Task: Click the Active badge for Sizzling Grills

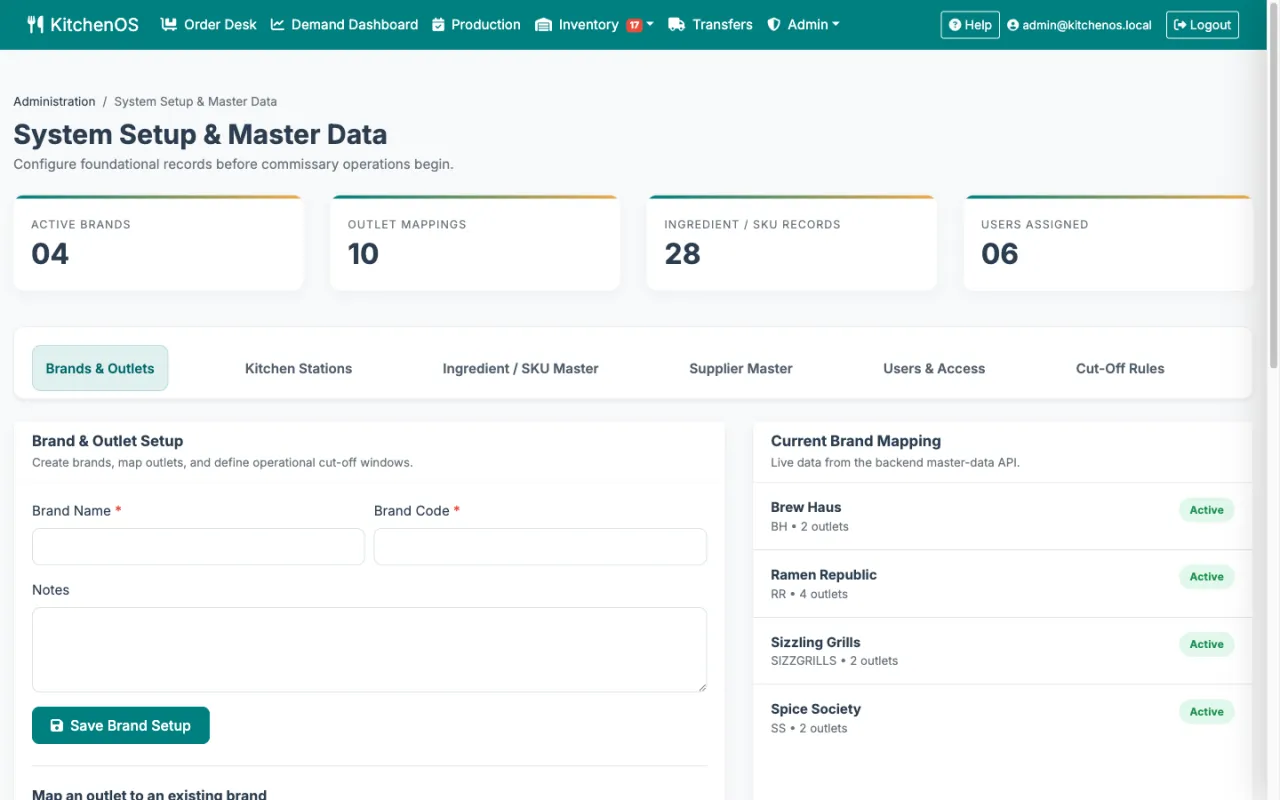Action: pos(1206,644)
